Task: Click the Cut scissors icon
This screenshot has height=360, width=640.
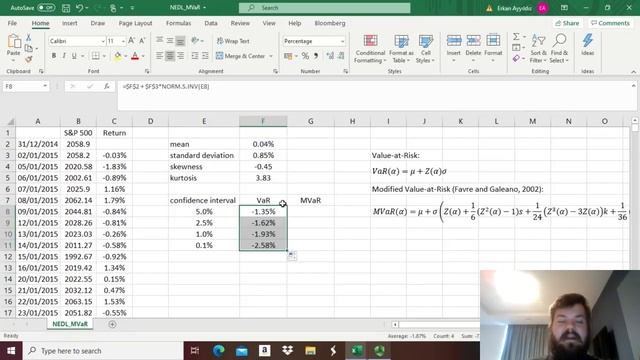Action: click(29, 38)
